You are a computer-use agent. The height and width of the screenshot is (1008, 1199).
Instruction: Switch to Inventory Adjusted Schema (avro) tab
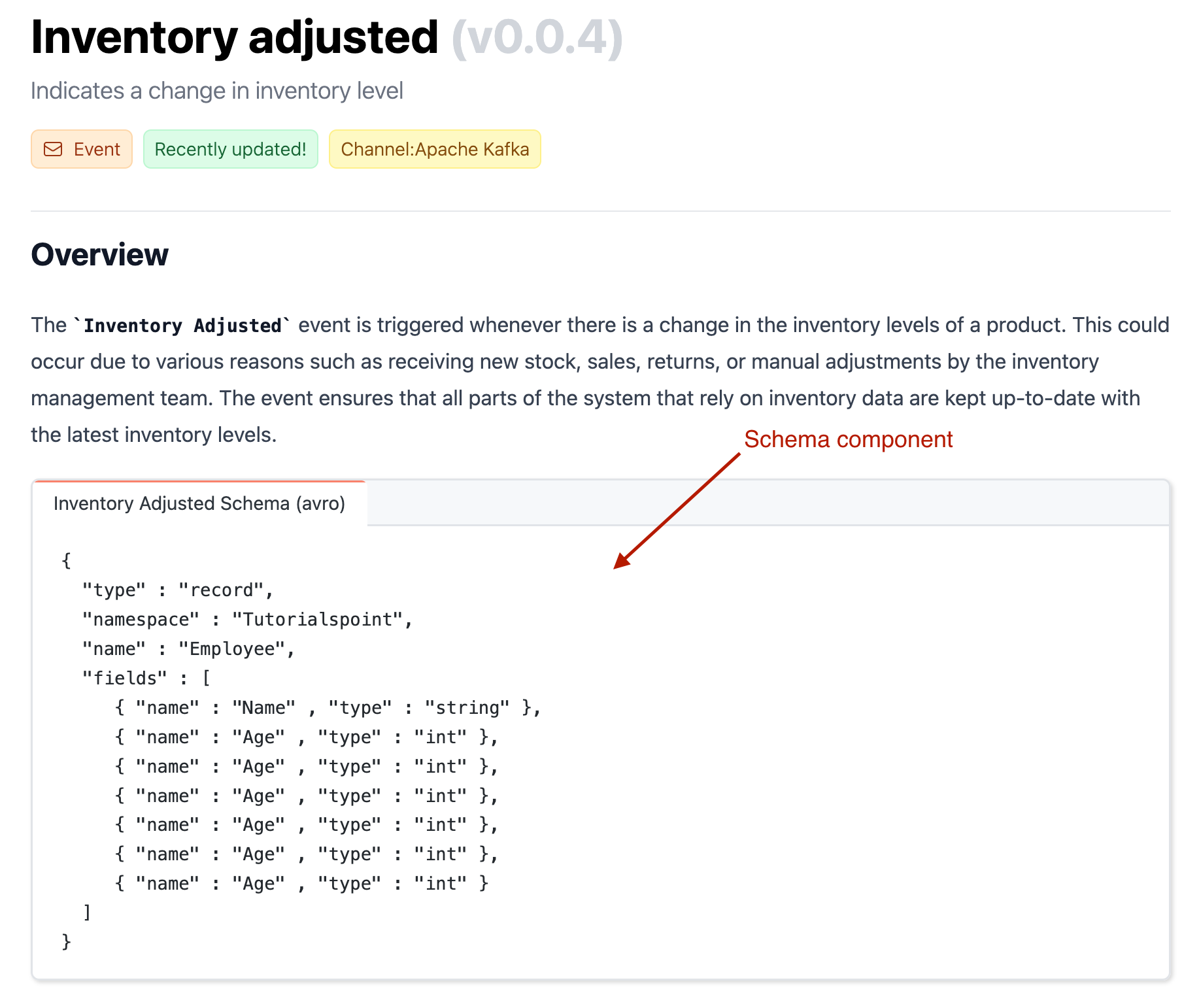[199, 503]
